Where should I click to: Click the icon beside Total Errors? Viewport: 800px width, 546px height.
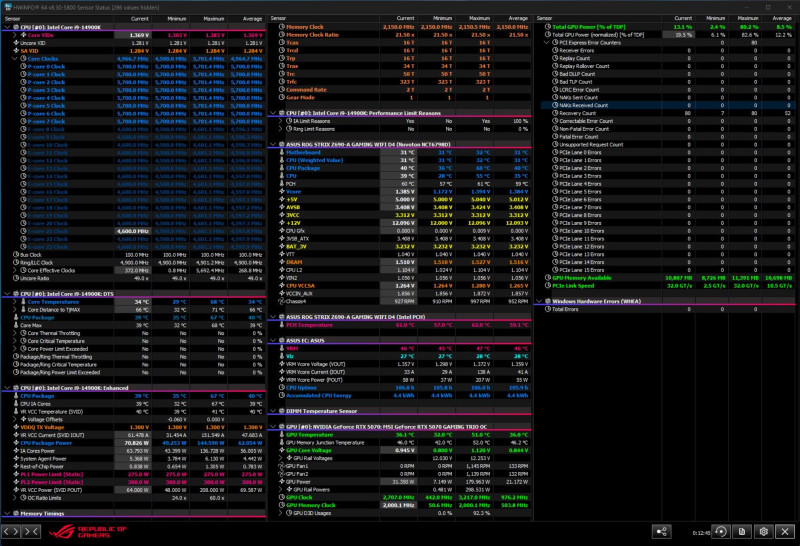pyautogui.click(x=548, y=309)
